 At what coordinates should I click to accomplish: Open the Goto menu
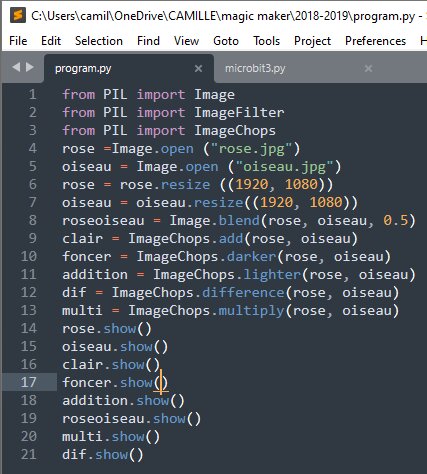[226, 41]
